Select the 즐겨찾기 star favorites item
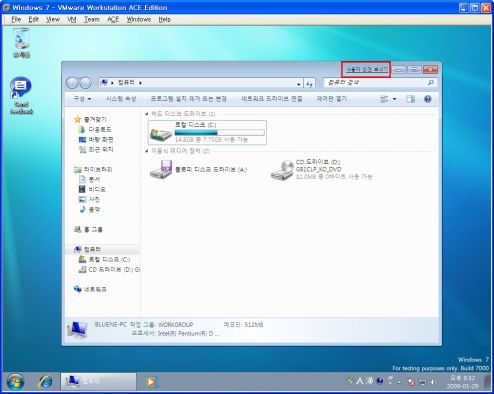The height and width of the screenshot is (394, 494). pyautogui.click(x=90, y=119)
